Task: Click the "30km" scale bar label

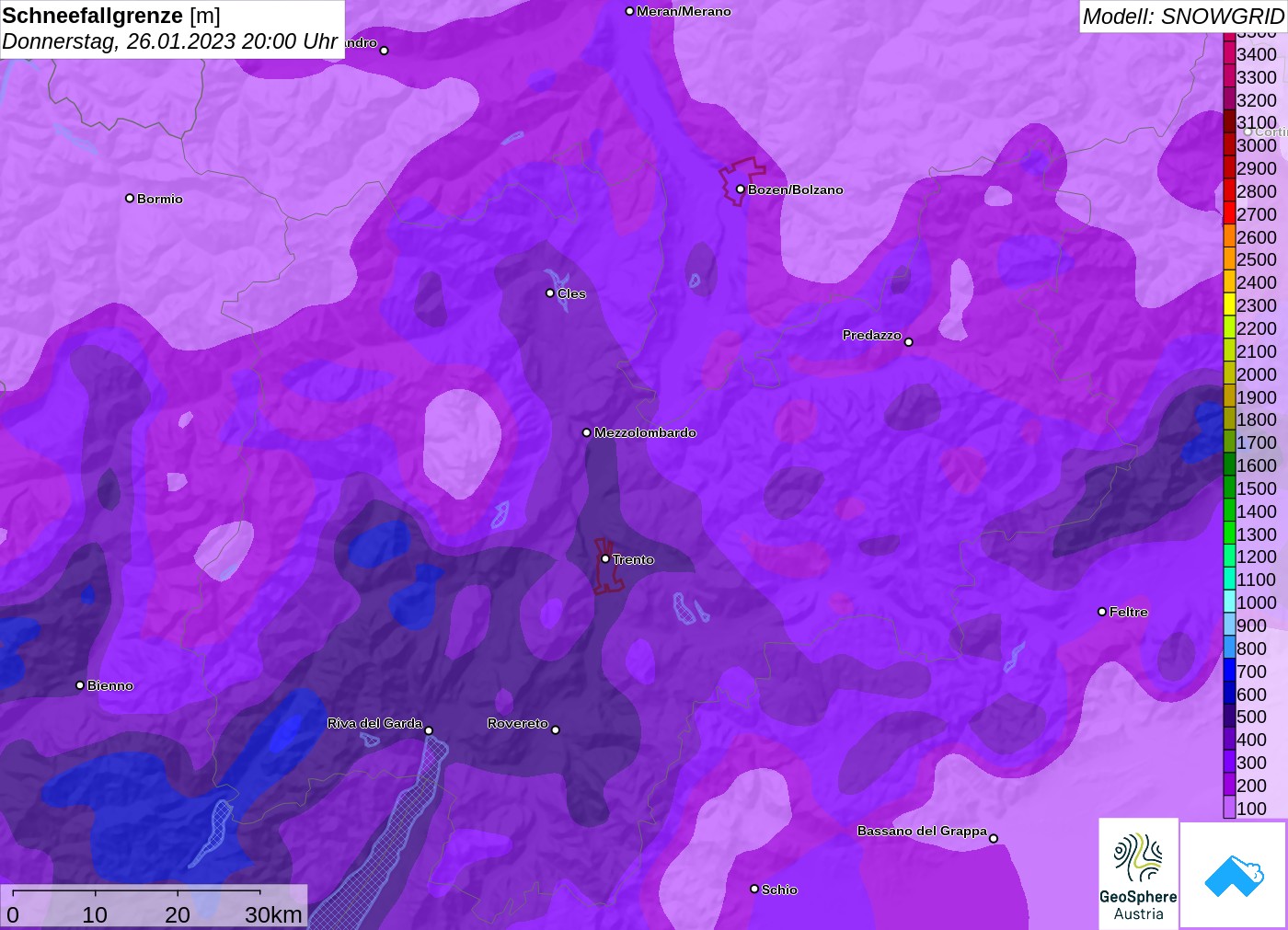Action: tap(273, 915)
